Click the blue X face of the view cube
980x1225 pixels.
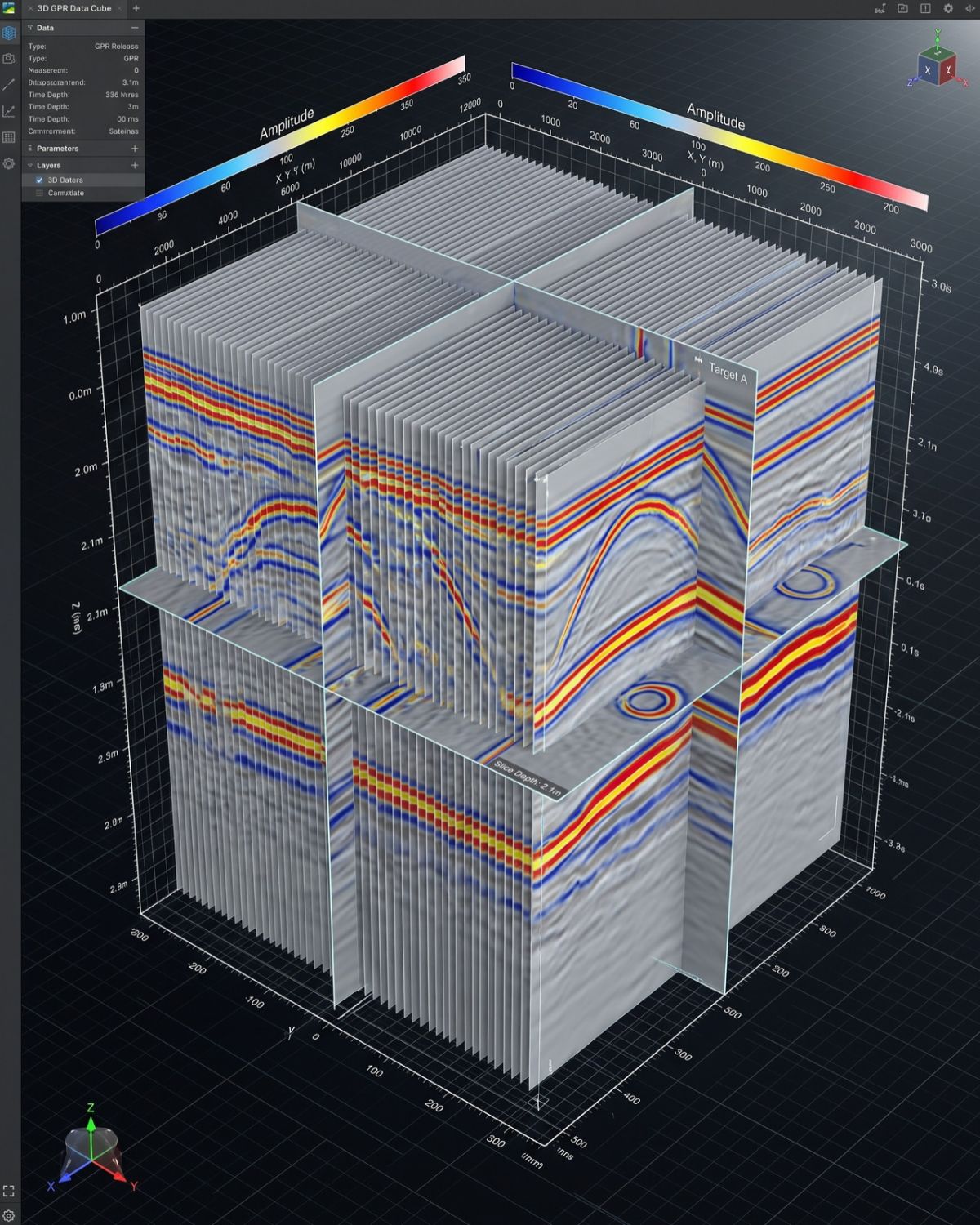[927, 71]
